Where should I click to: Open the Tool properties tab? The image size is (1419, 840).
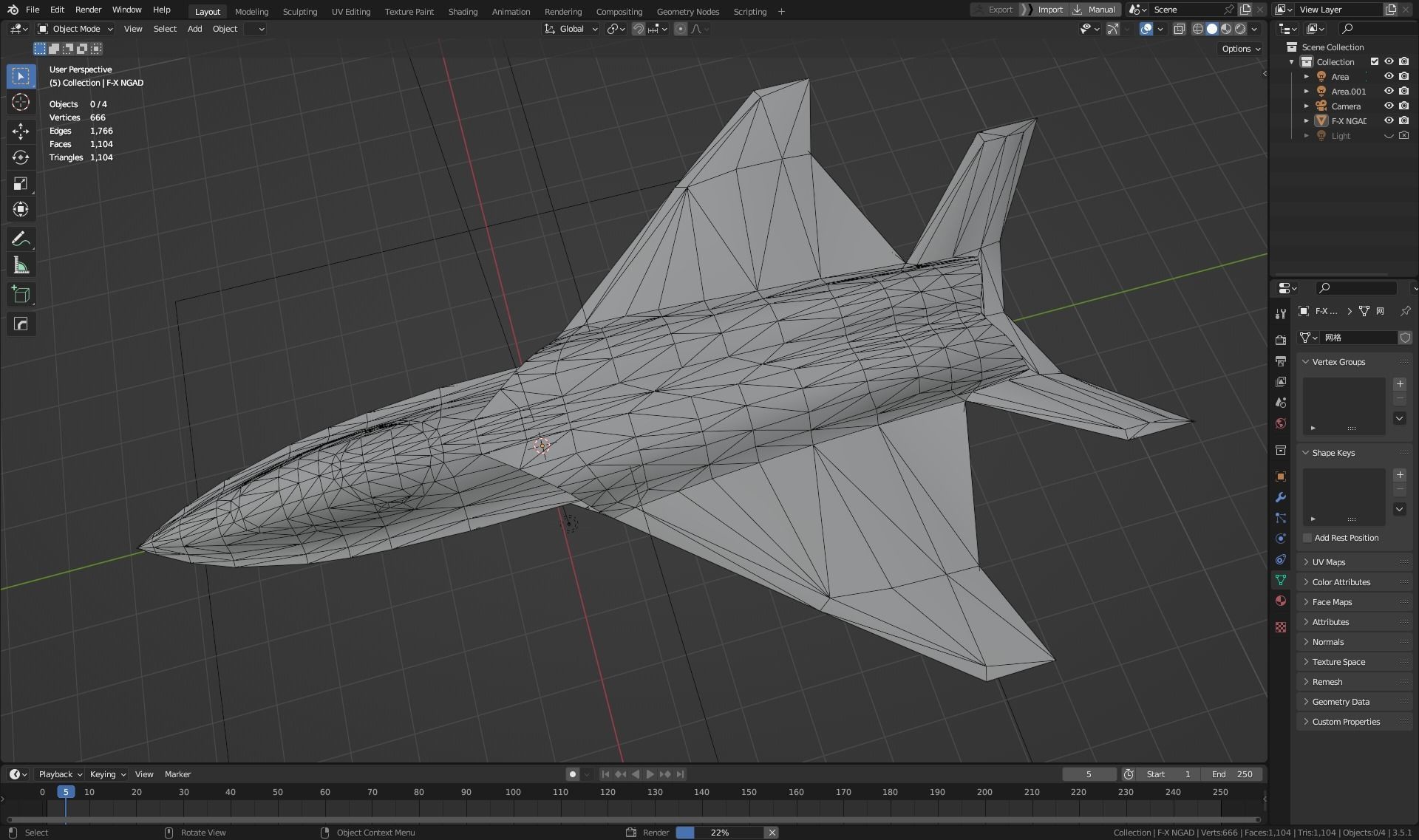[1281, 314]
